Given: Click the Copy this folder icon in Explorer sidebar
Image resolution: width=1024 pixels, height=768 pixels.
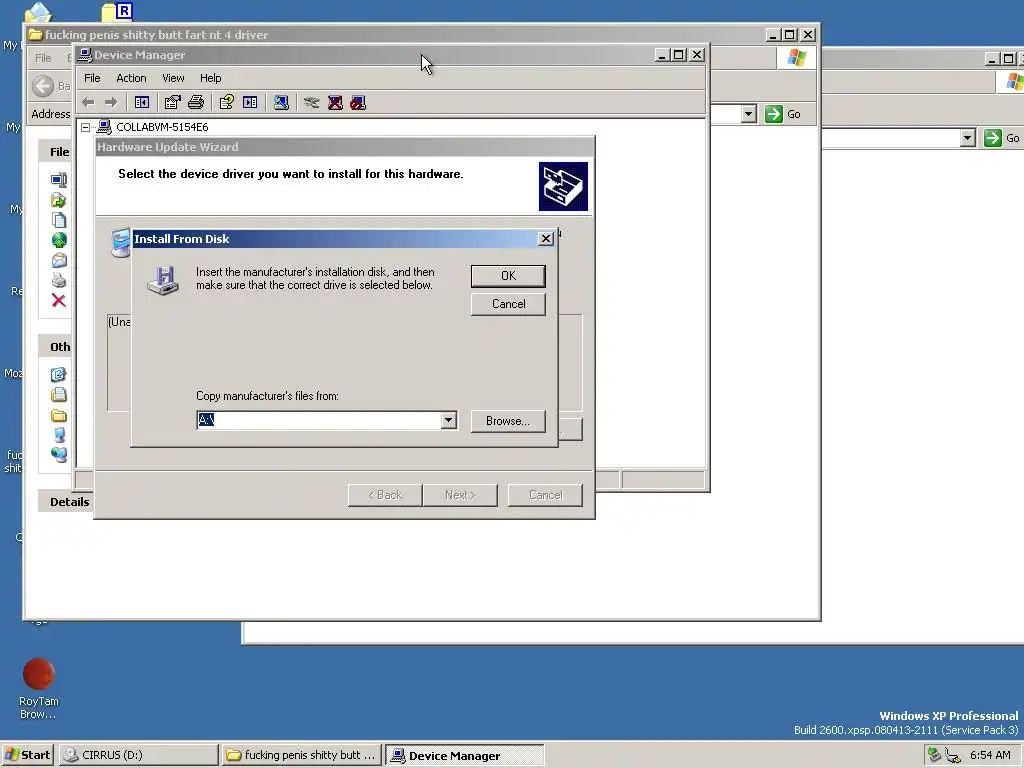Looking at the screenshot, I should 59,220.
